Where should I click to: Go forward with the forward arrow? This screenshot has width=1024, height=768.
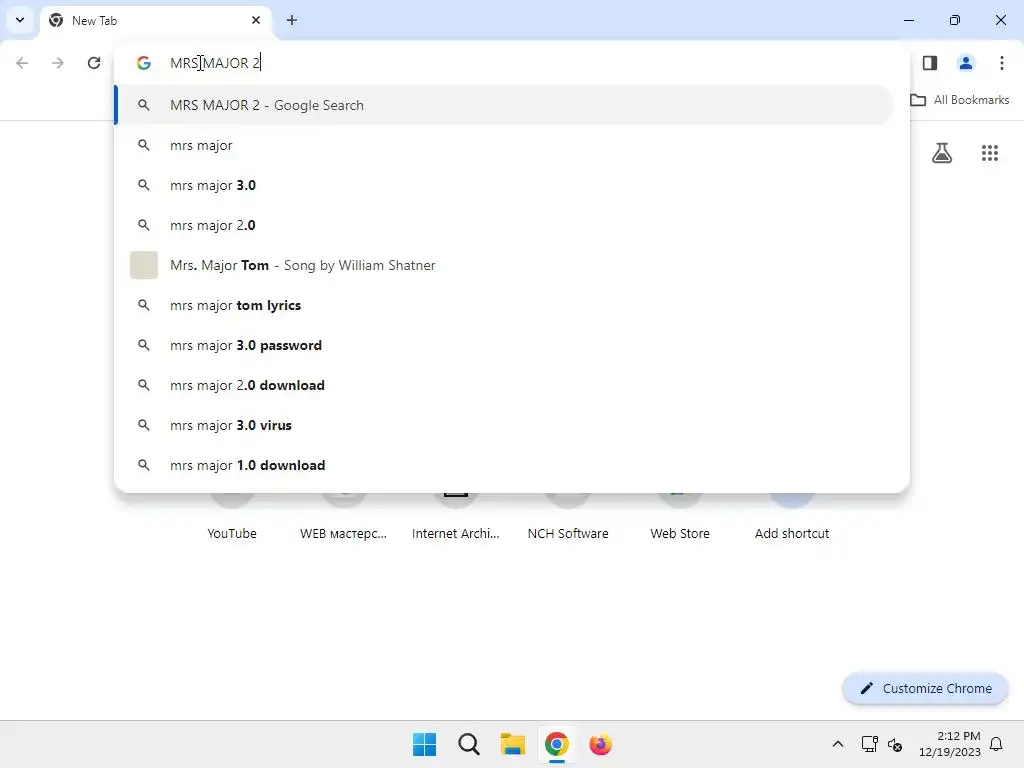[58, 63]
